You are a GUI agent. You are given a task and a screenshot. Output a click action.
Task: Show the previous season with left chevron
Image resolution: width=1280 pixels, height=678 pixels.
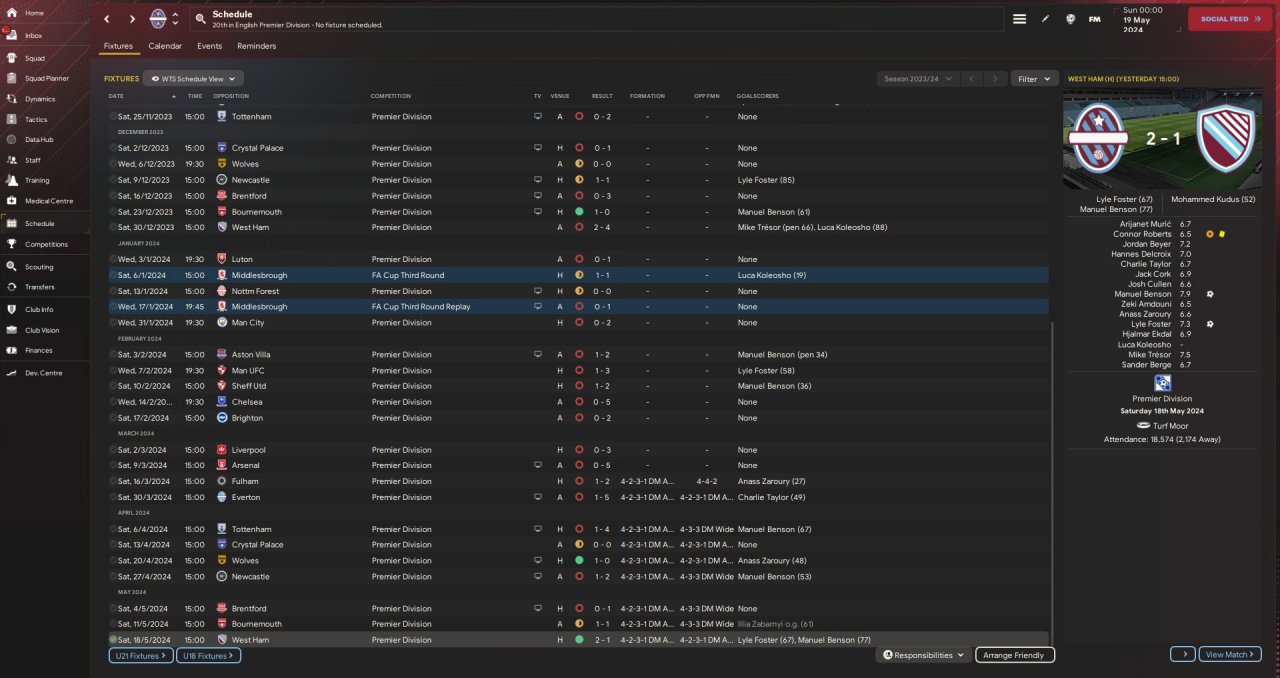[972, 78]
